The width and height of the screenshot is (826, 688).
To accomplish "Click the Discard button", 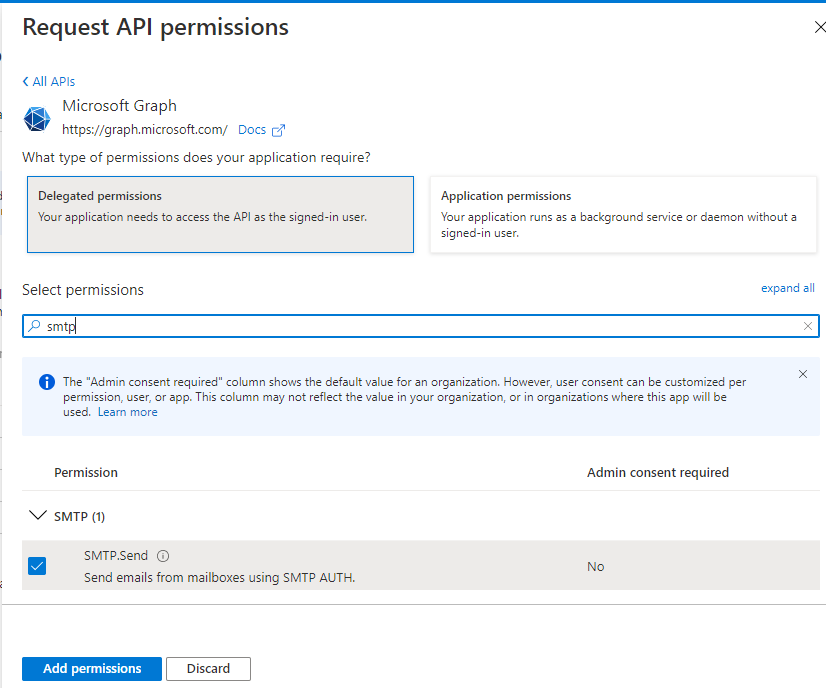I will (208, 669).
